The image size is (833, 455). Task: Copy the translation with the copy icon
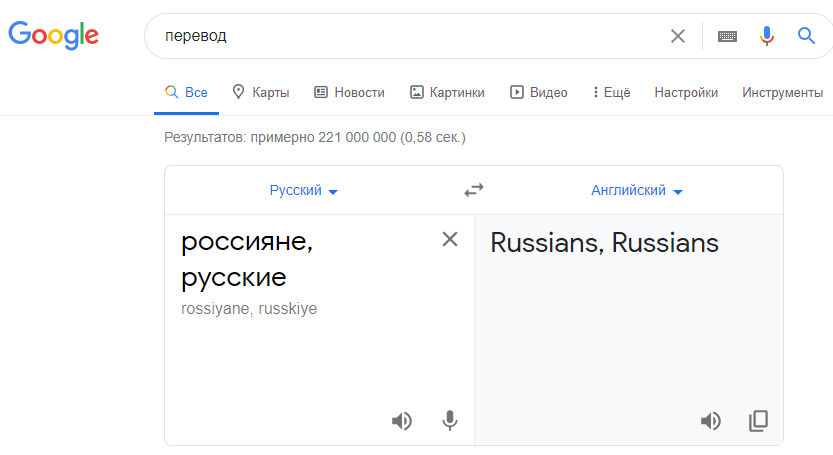point(759,421)
